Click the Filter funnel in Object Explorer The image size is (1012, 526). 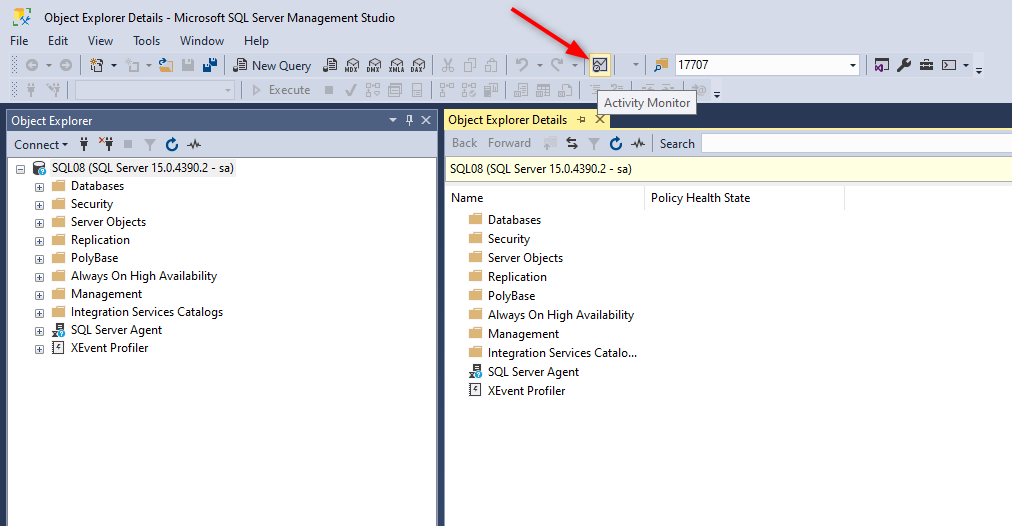[x=150, y=145]
